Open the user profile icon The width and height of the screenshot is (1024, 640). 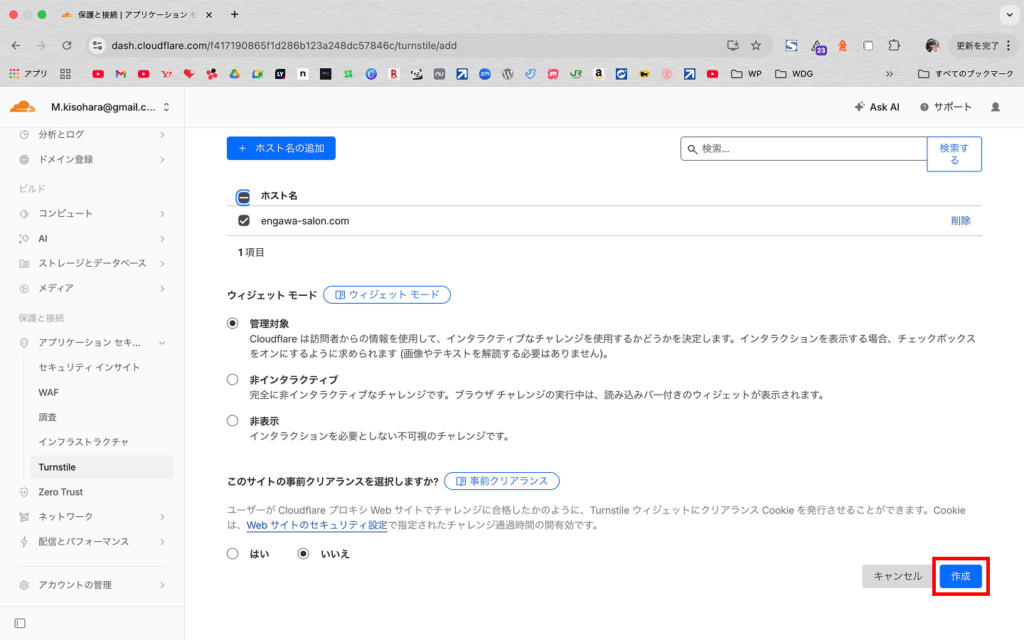[x=994, y=107]
